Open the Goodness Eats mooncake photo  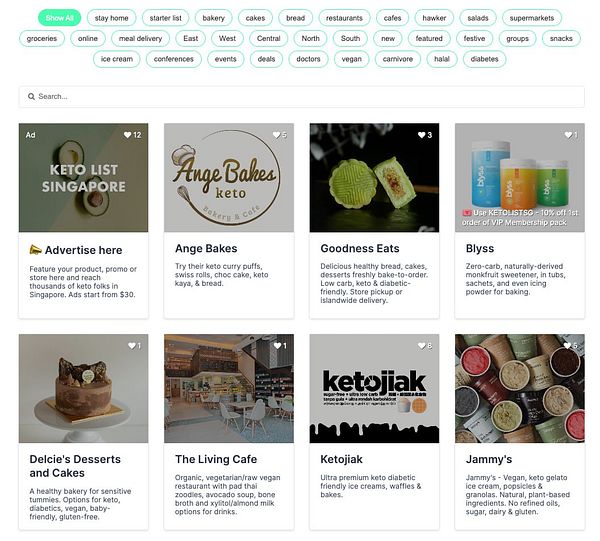374,178
